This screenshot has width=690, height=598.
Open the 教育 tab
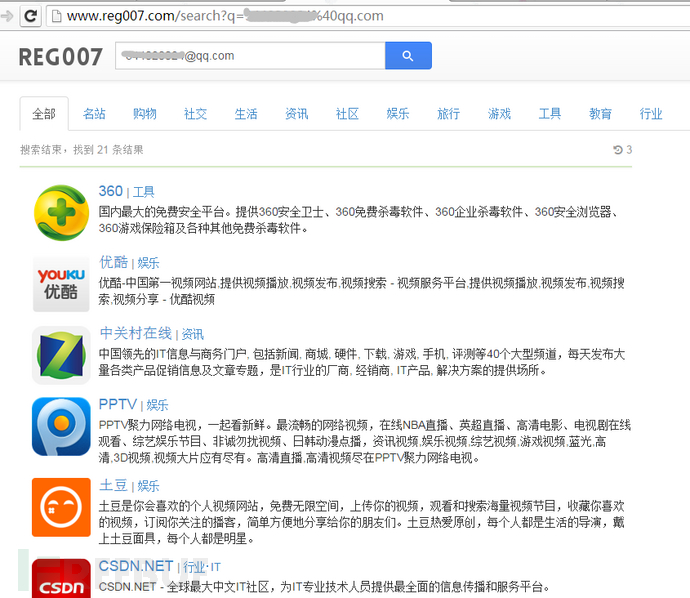[x=601, y=114]
